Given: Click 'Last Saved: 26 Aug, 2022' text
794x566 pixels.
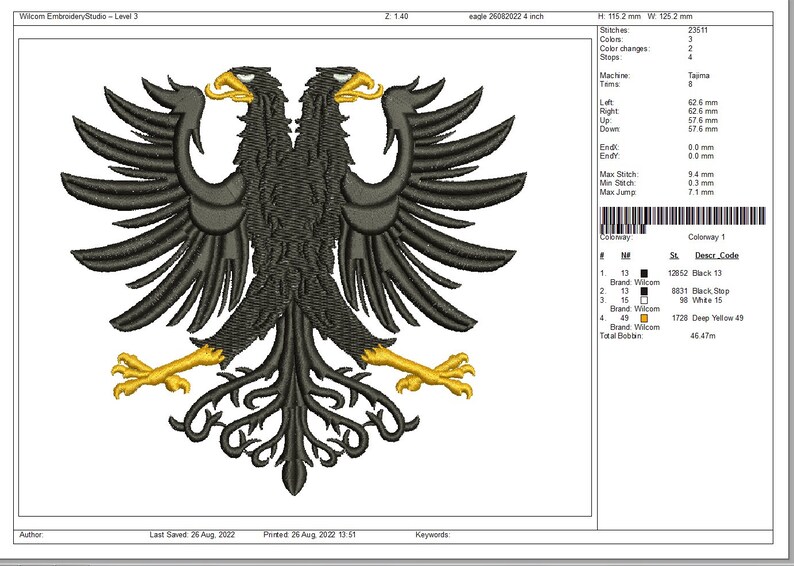Looking at the screenshot, I should click(192, 535).
